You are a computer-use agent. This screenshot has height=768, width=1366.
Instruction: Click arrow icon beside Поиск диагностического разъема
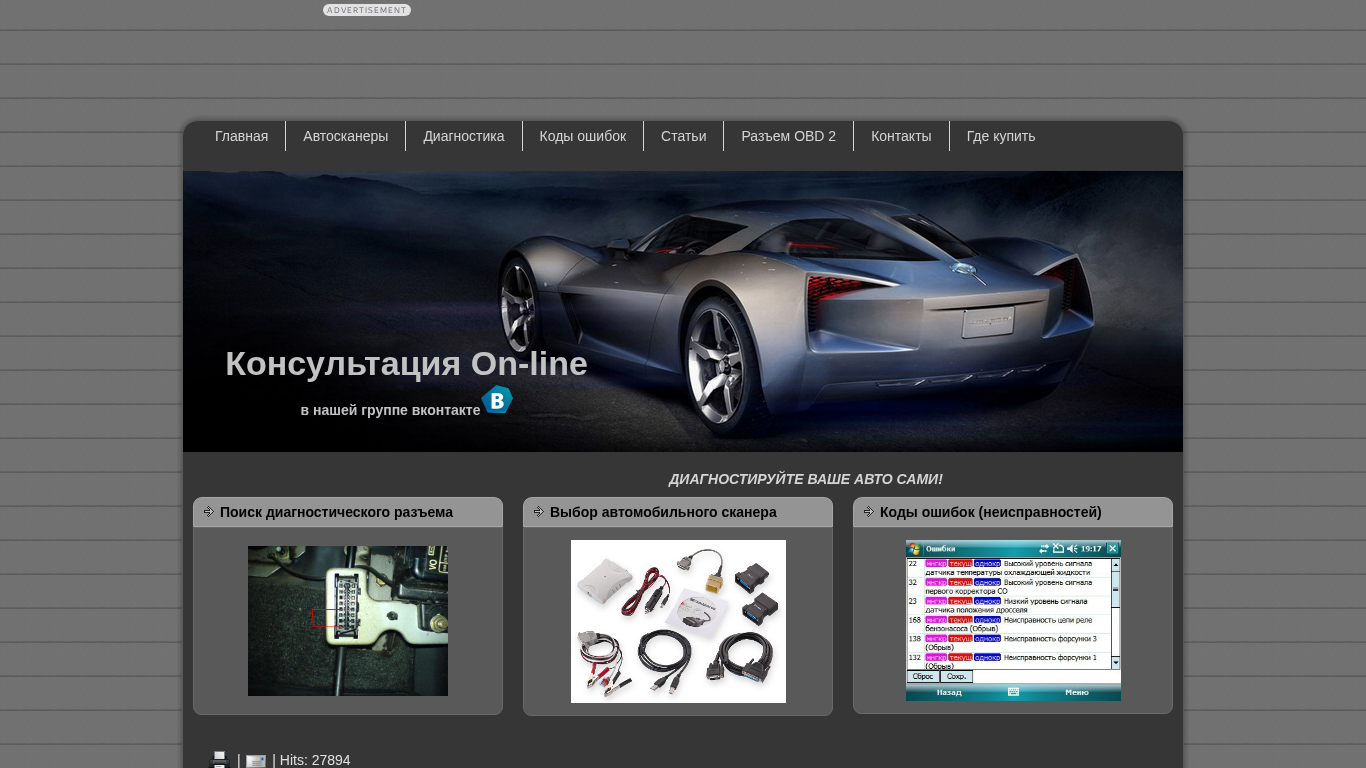[x=208, y=512]
